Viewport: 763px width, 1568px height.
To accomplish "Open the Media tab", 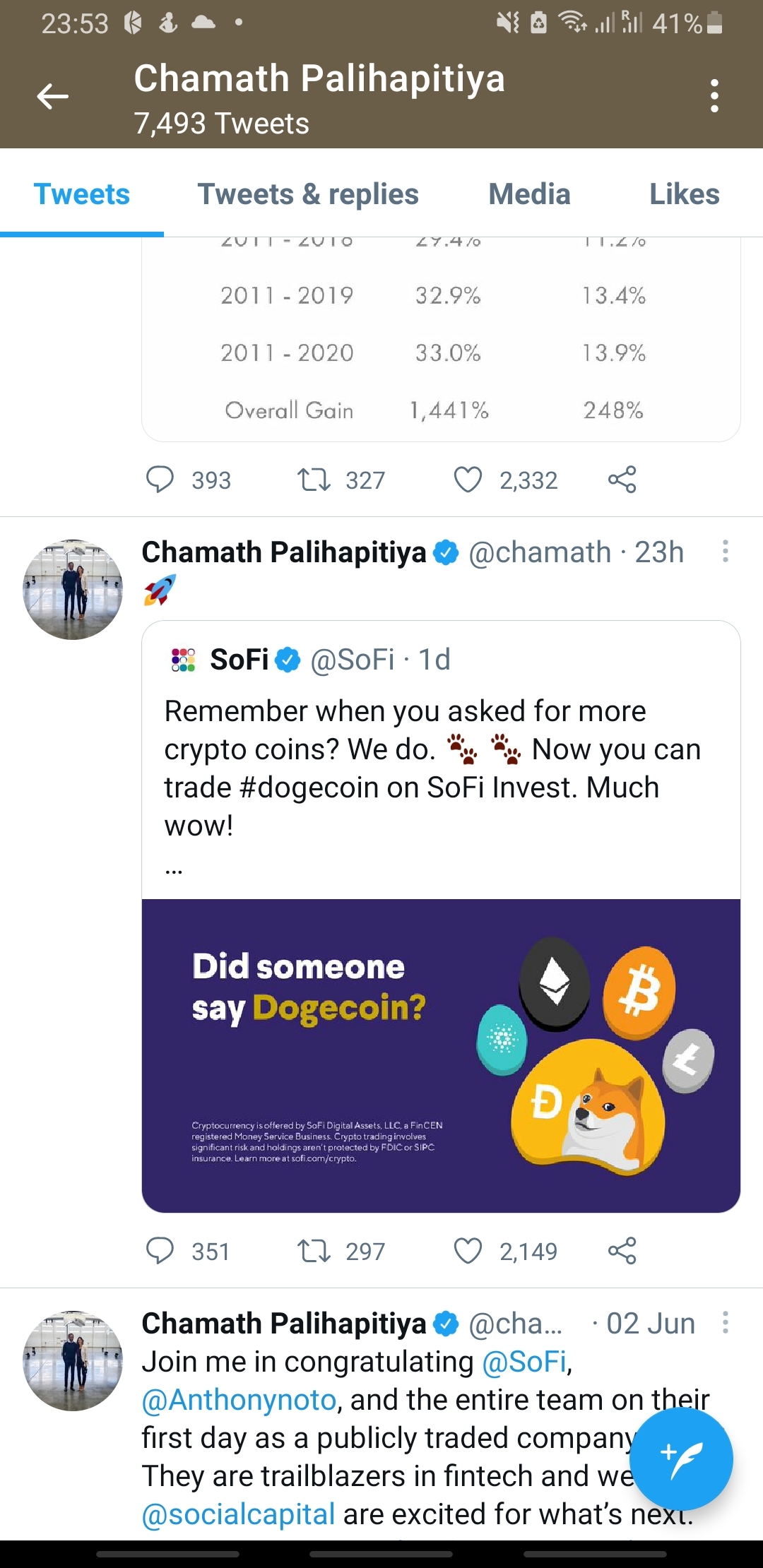I will coord(529,194).
